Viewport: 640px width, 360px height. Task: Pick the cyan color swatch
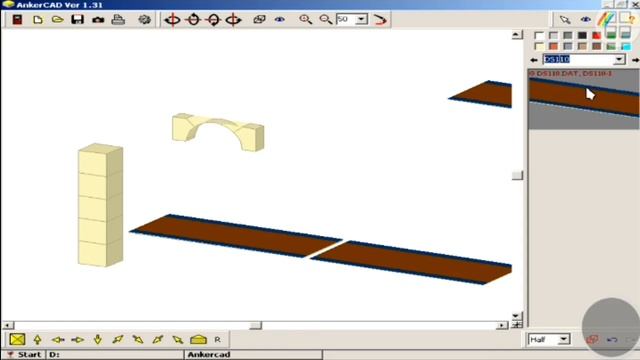[626, 46]
